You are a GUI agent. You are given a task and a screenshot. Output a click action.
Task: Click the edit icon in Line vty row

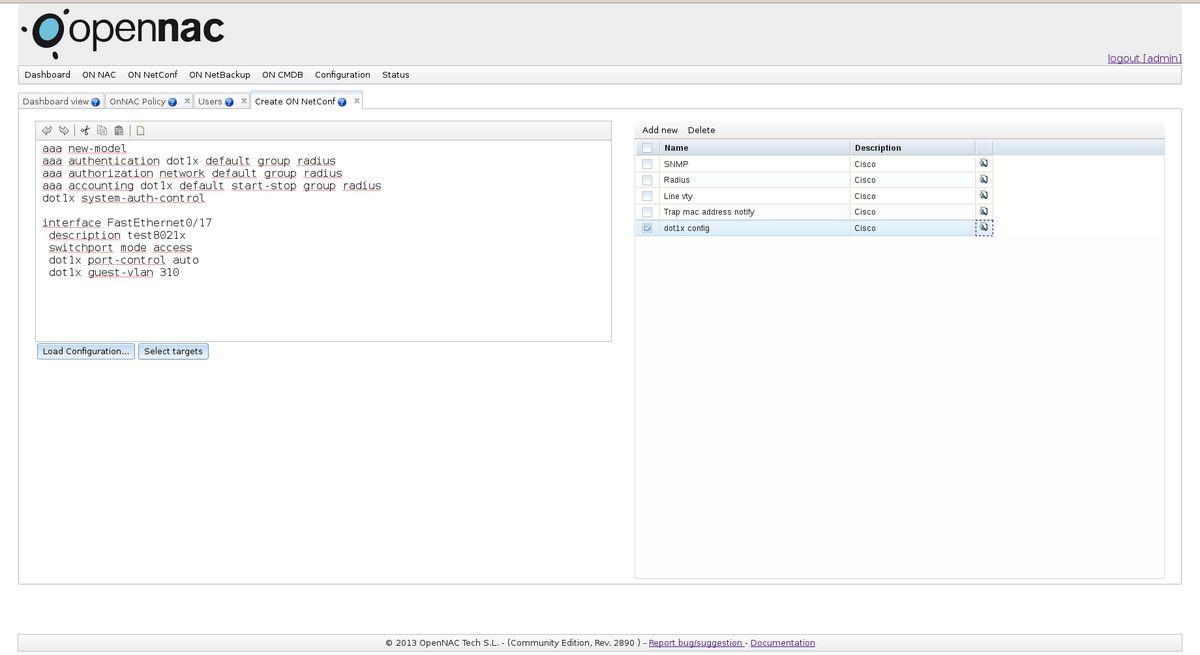[x=984, y=195]
